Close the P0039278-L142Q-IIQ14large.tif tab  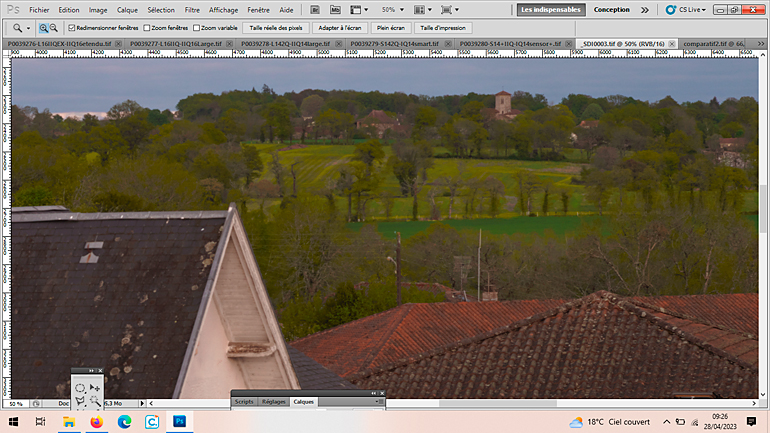[x=339, y=44]
